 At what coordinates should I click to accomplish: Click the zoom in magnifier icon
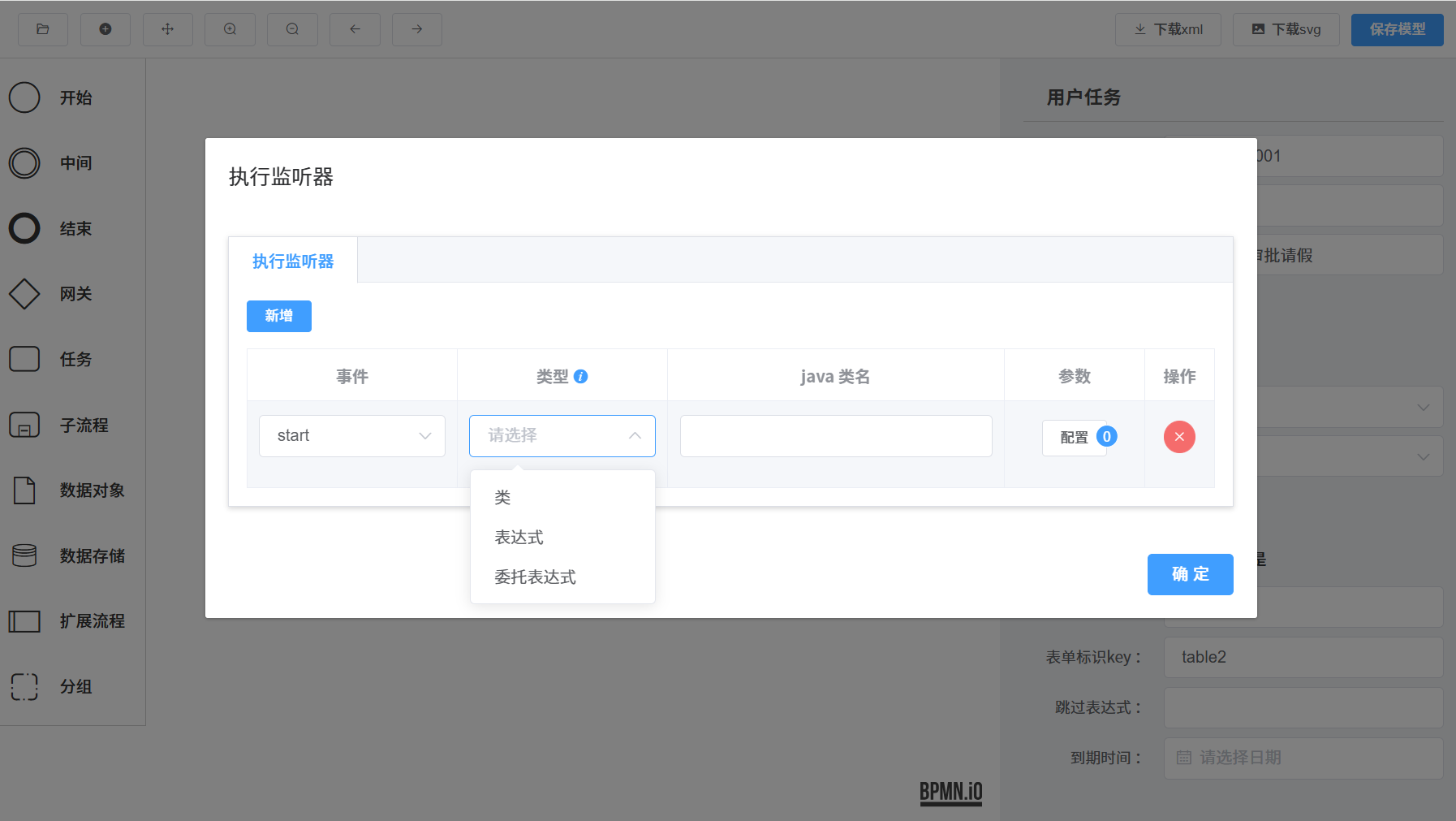click(230, 29)
